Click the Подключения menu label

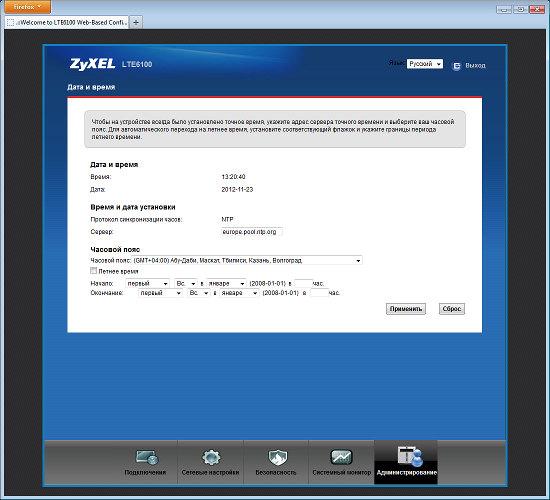click(x=145, y=472)
